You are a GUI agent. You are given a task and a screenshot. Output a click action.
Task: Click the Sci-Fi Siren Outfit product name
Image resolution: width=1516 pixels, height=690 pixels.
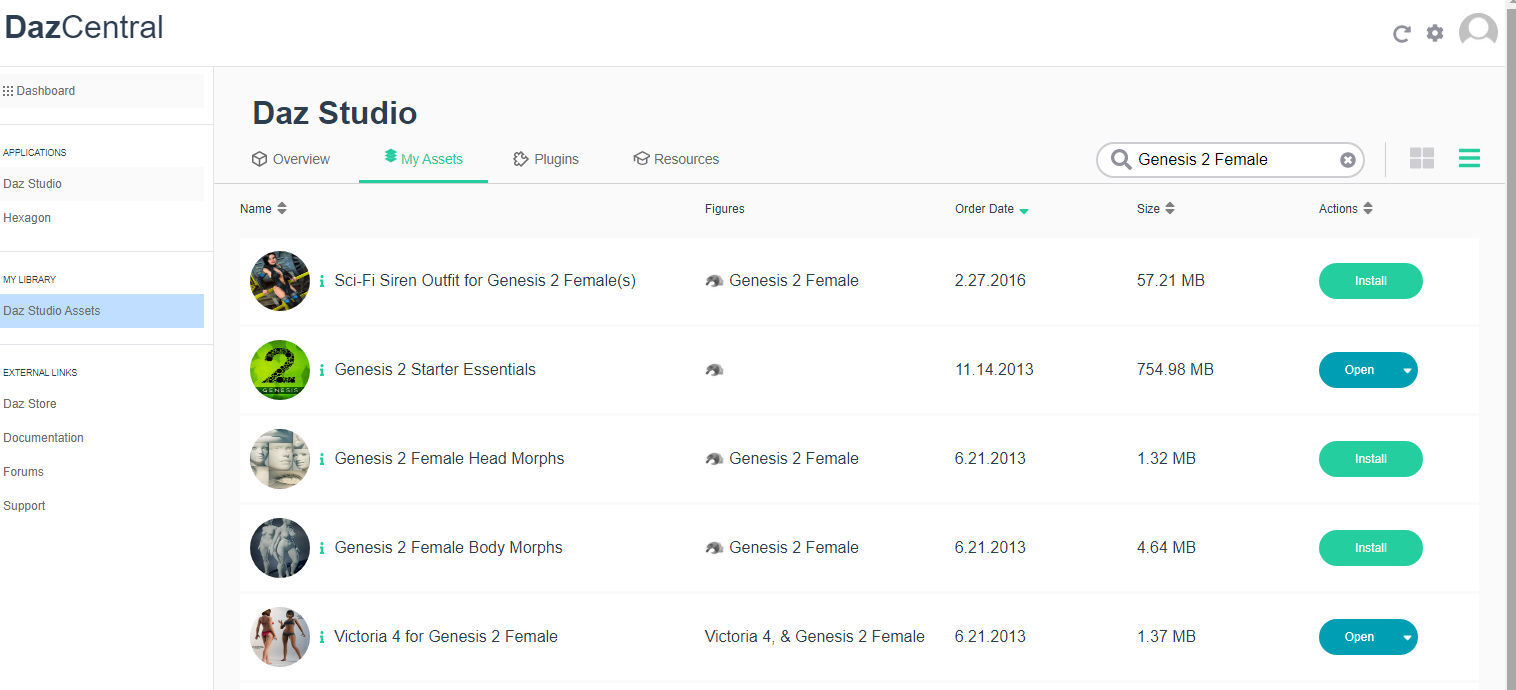[485, 281]
